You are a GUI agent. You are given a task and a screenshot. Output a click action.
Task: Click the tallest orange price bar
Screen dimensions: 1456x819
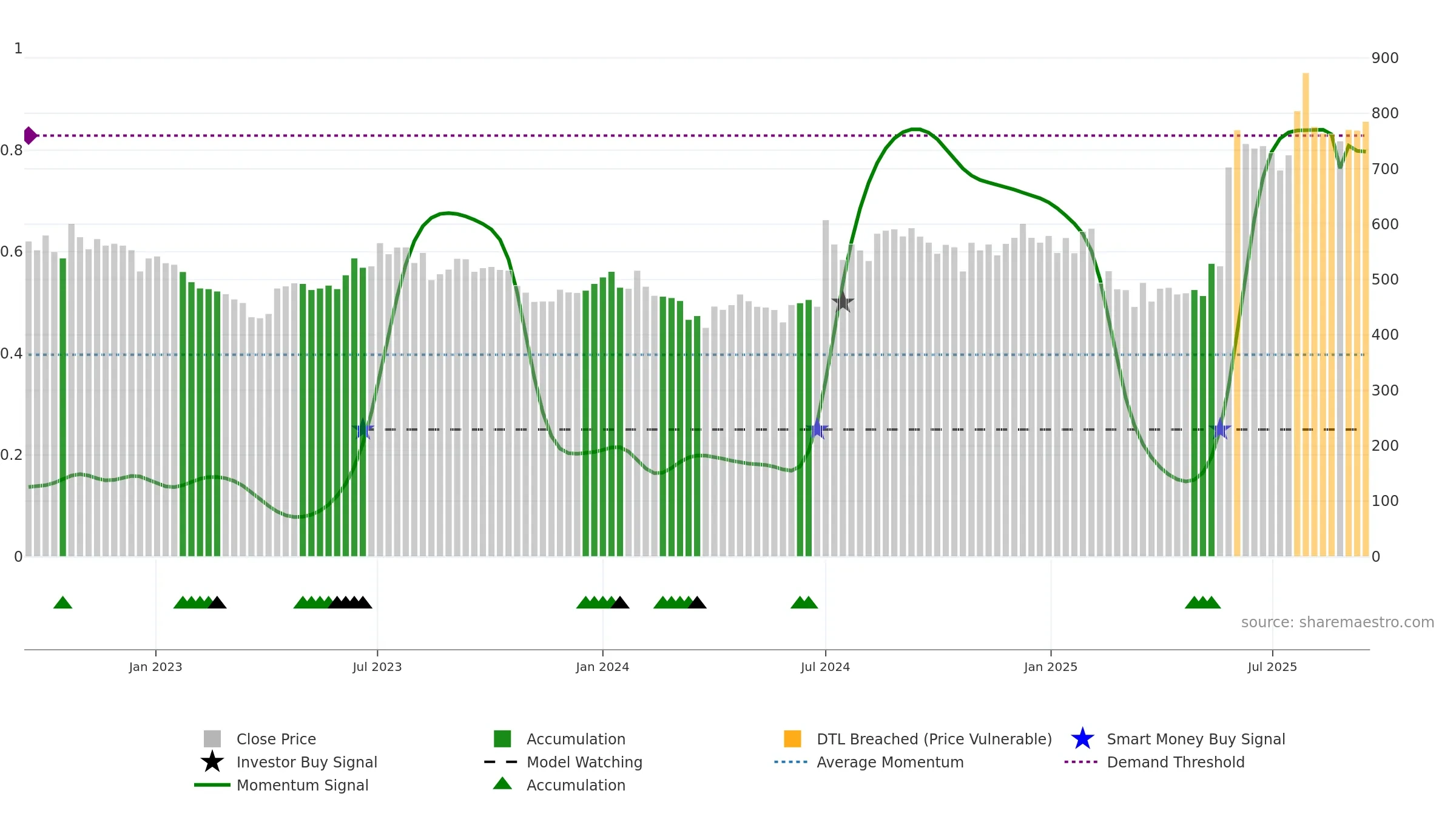click(x=1306, y=314)
